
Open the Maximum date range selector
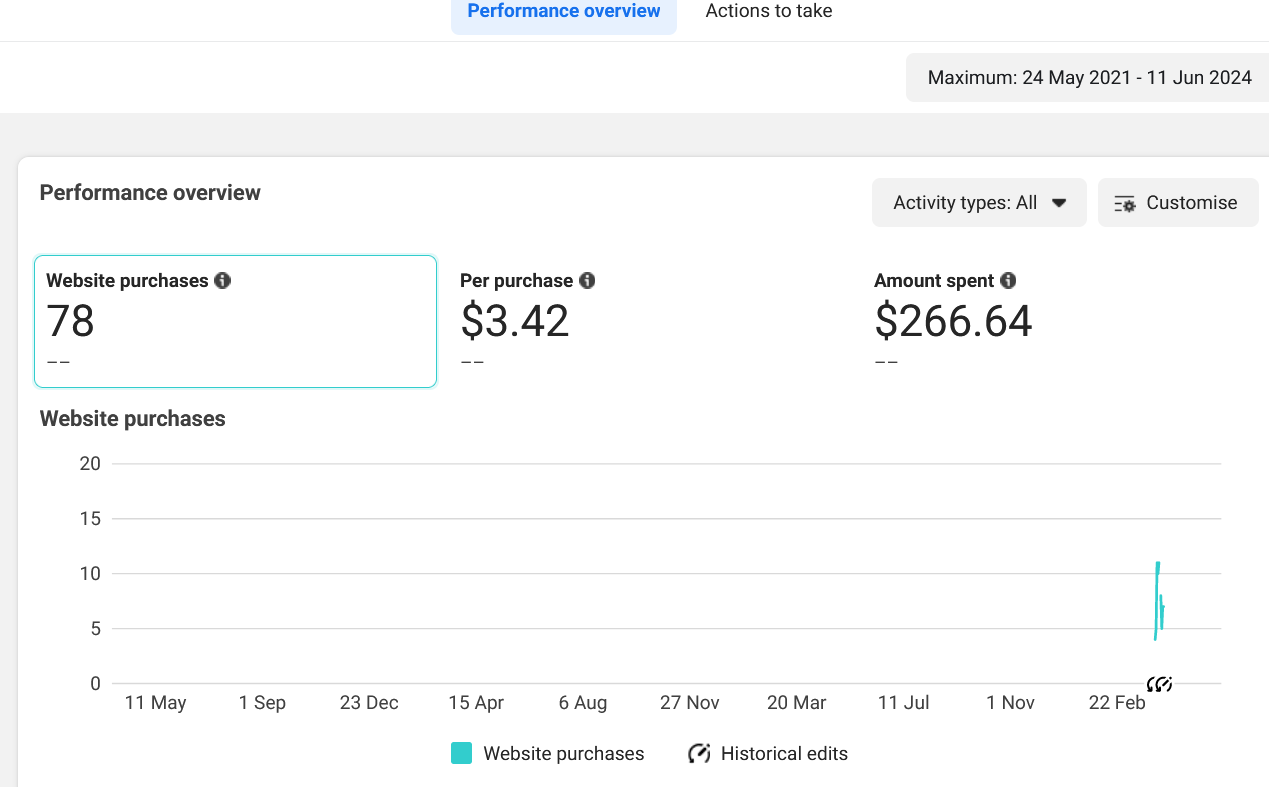point(1089,78)
